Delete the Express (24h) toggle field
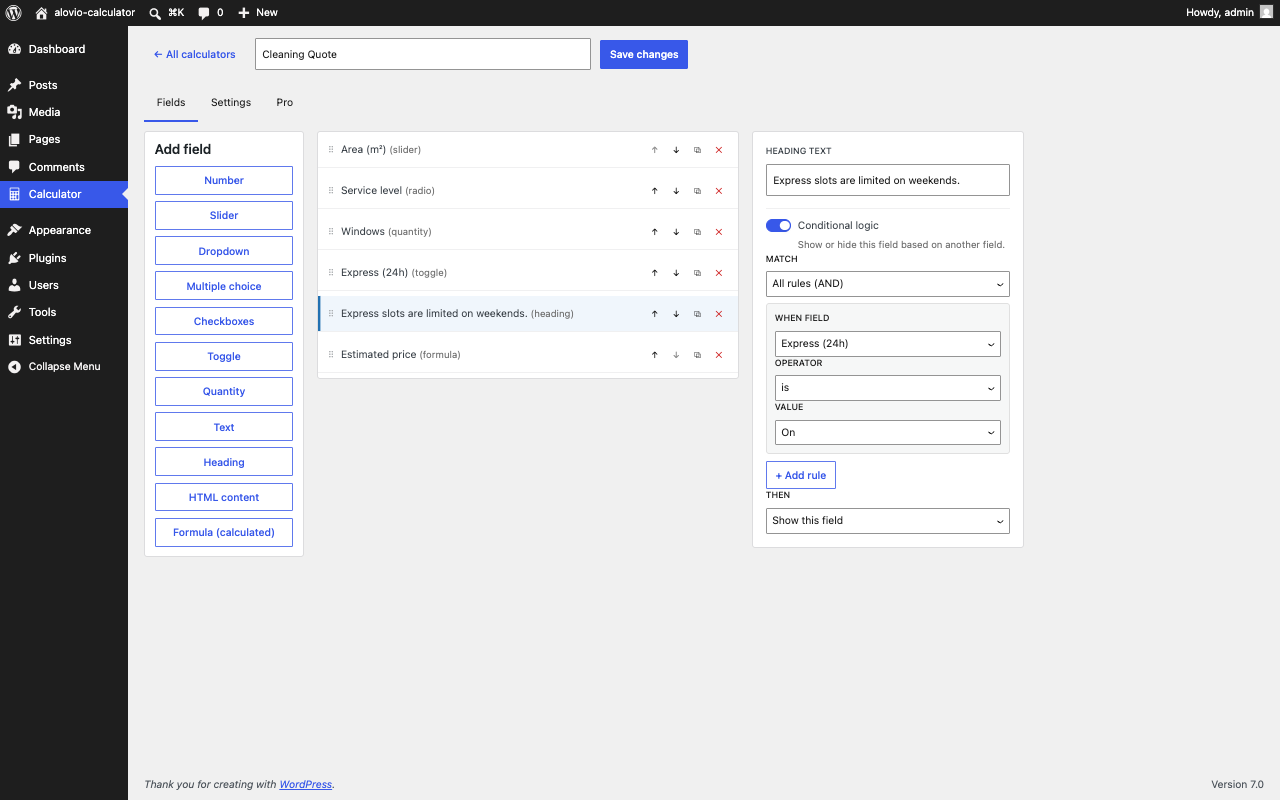Screen dimensions: 1280x800 [718, 273]
